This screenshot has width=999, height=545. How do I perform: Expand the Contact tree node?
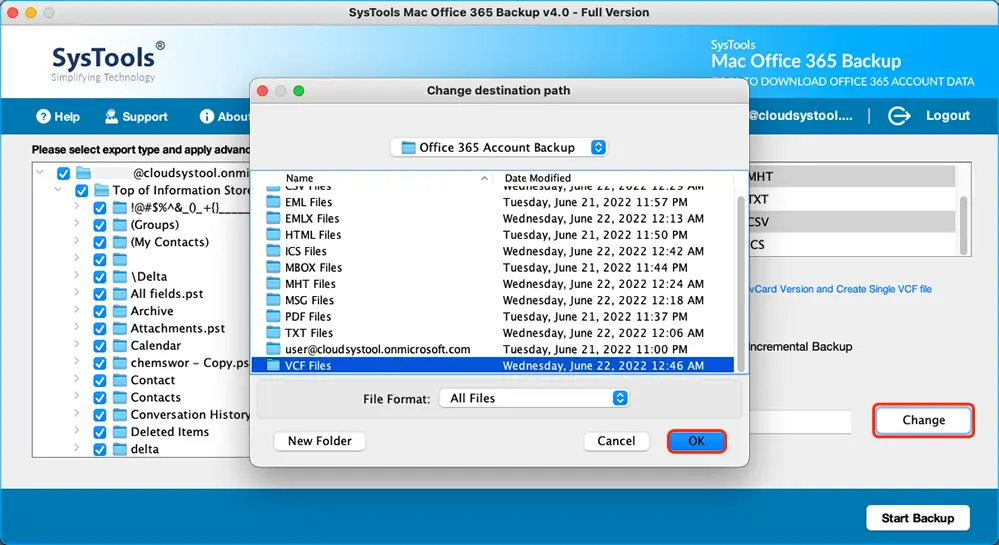click(x=76, y=379)
